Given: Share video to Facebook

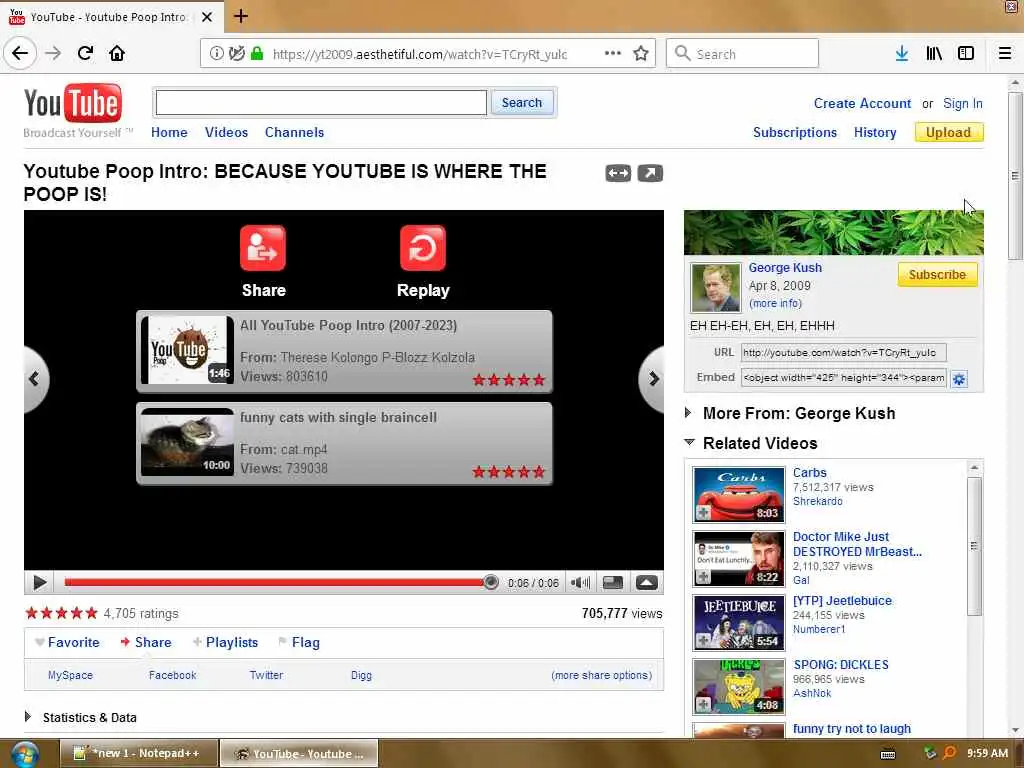Looking at the screenshot, I should pyautogui.click(x=172, y=675).
